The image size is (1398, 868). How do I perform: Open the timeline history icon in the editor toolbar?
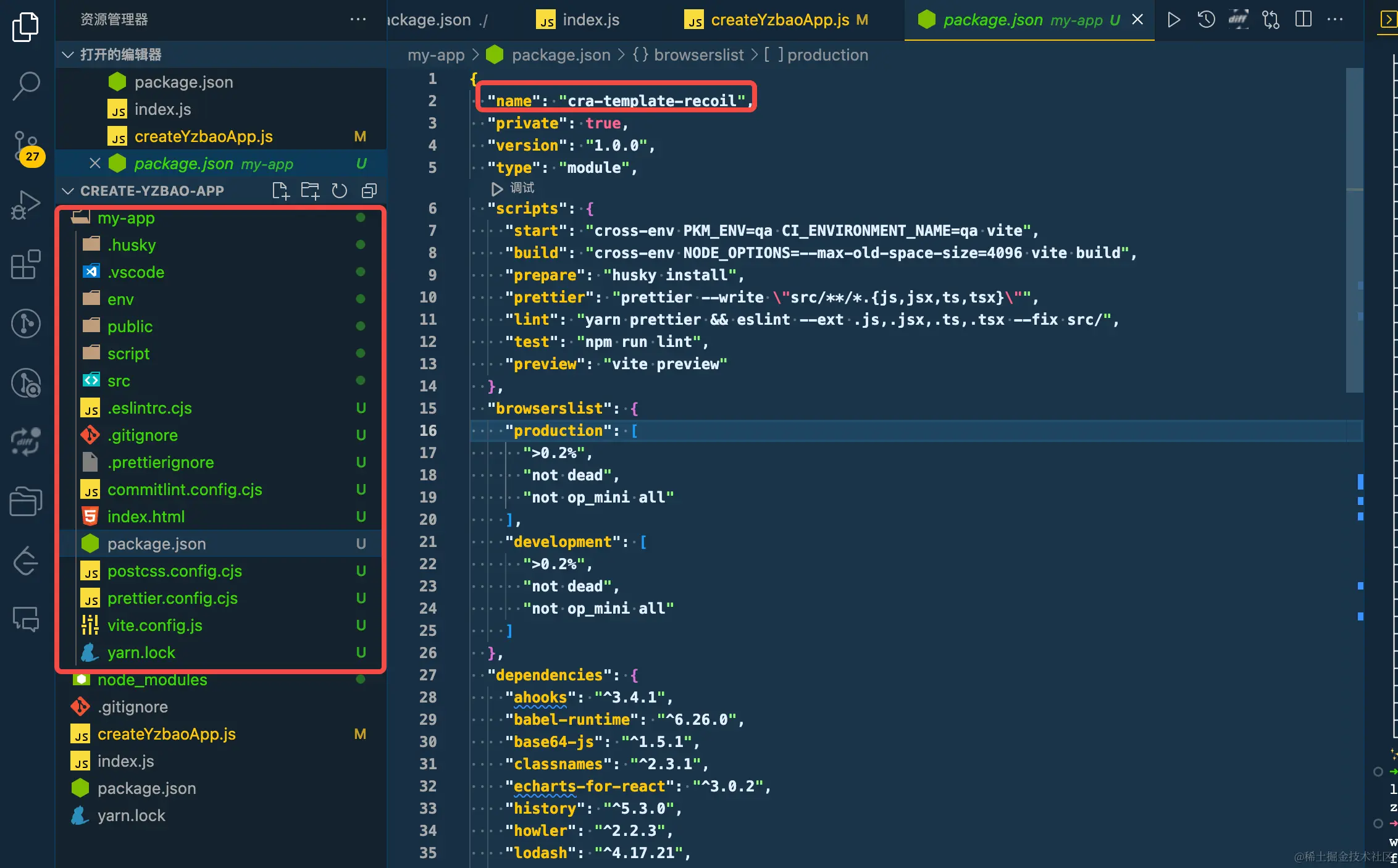[x=1206, y=20]
